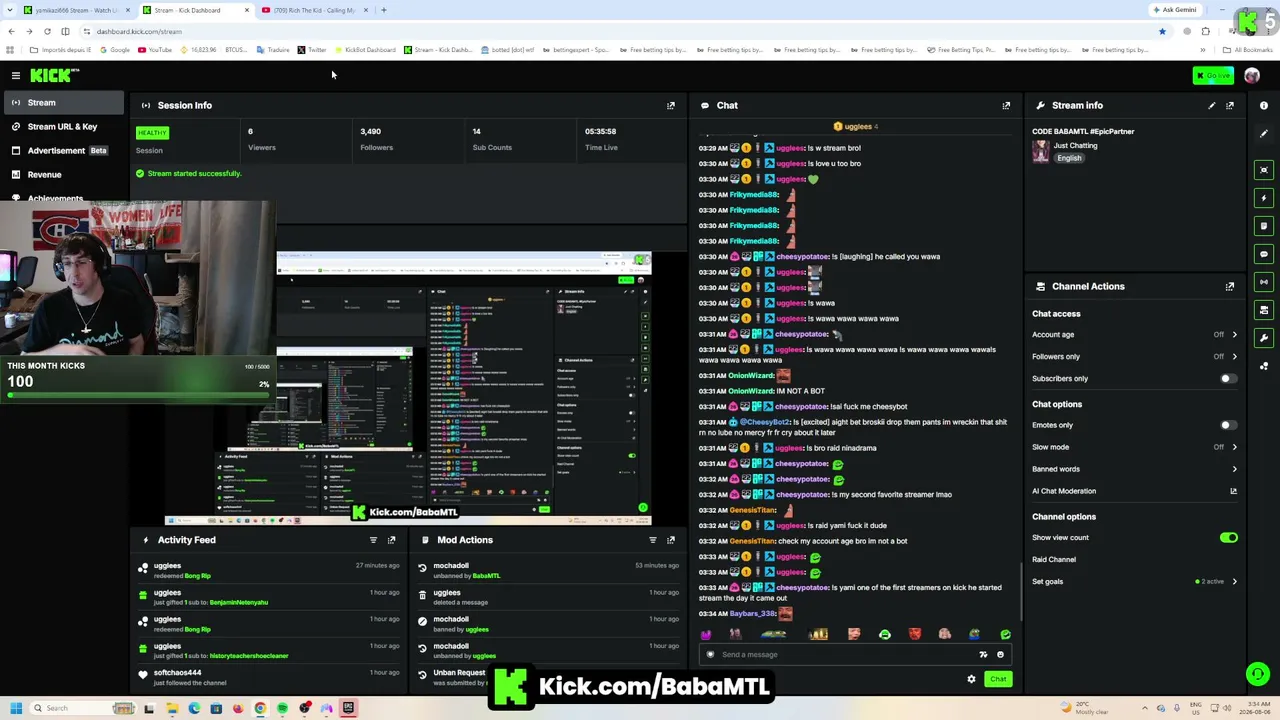Pop out the Session Info panel
Image resolution: width=1280 pixels, height=720 pixels.
pos(671,105)
